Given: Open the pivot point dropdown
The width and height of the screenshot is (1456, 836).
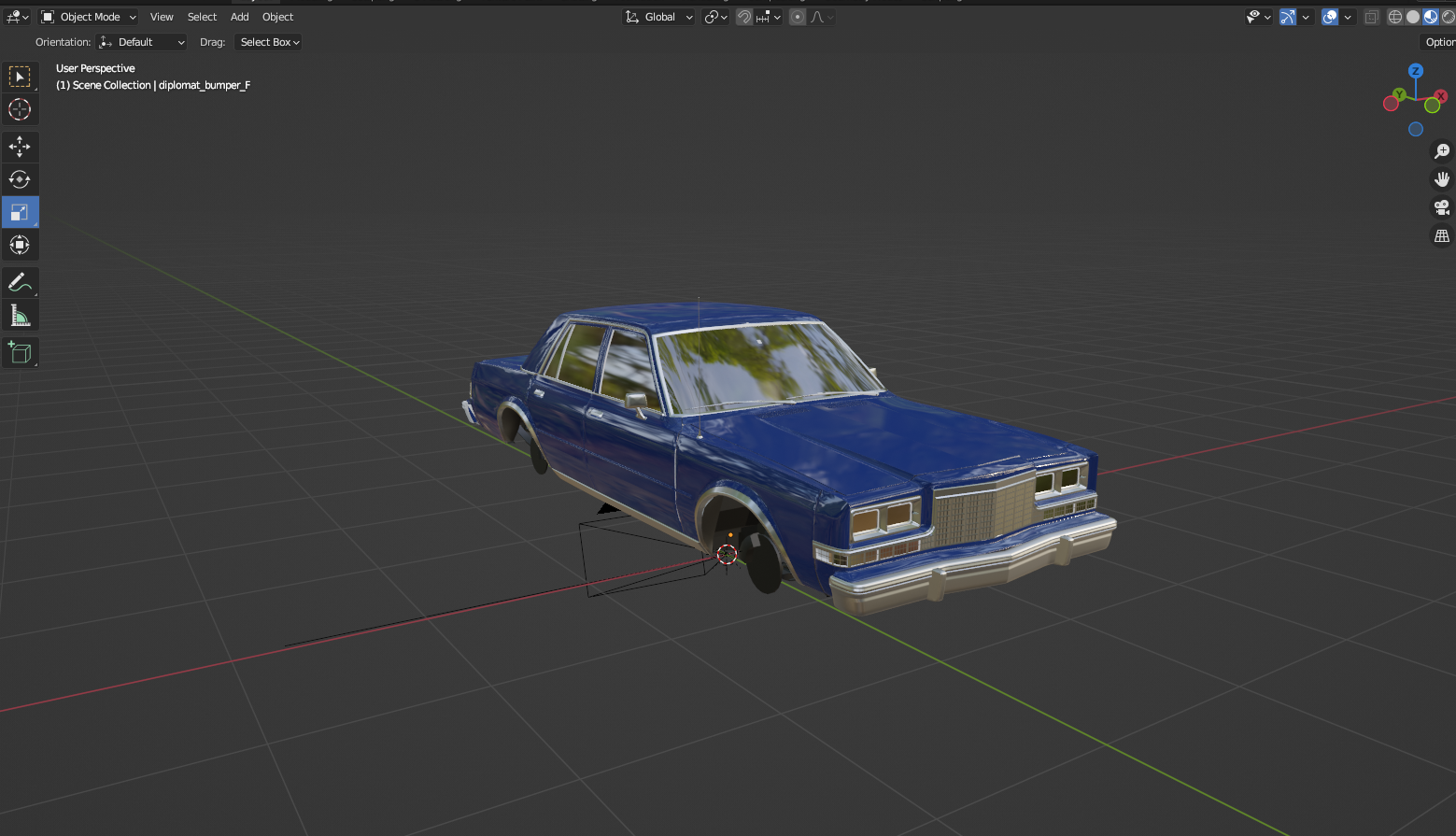Looking at the screenshot, I should 716,17.
